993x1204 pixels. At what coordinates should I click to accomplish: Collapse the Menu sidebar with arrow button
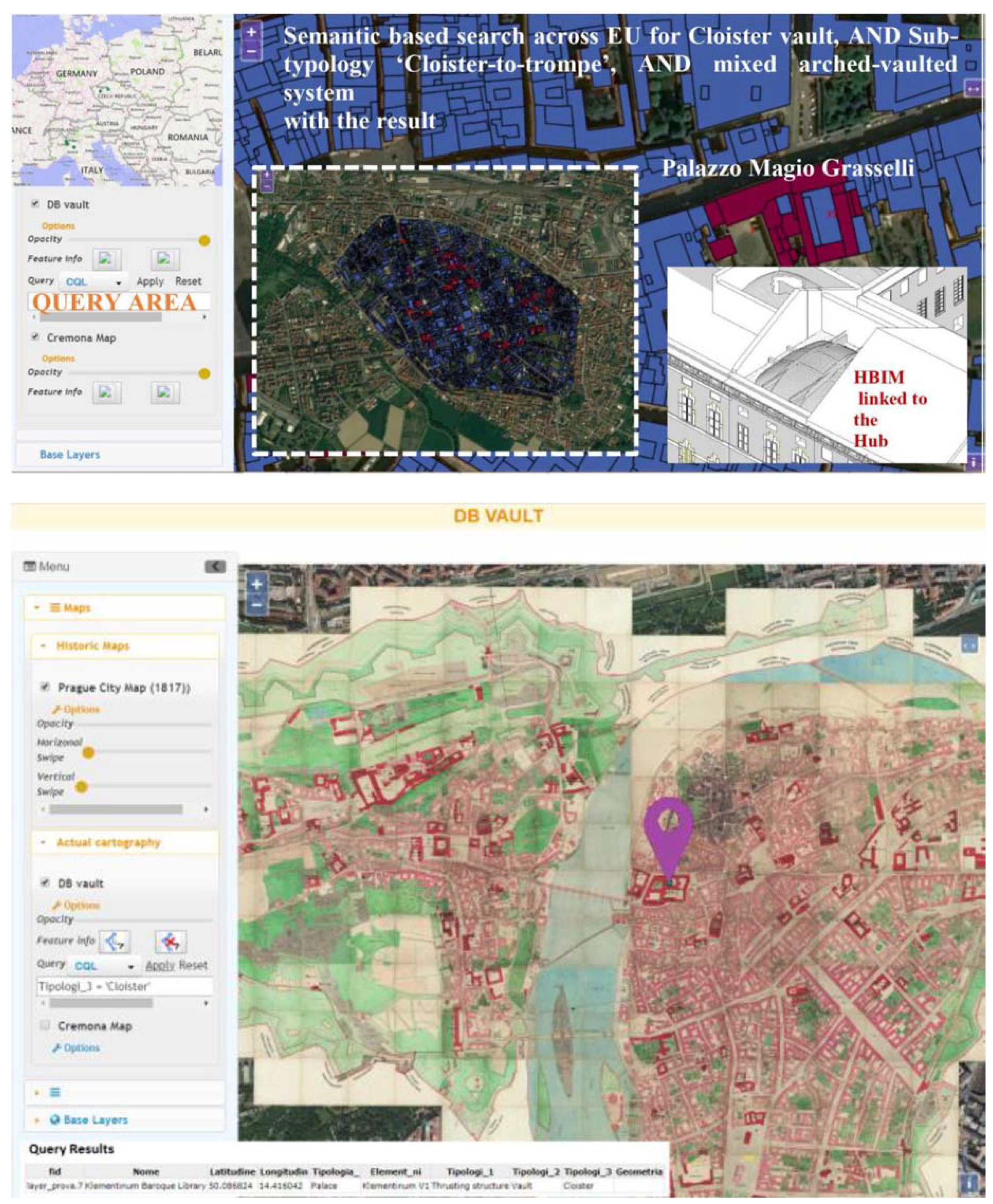click(x=215, y=566)
